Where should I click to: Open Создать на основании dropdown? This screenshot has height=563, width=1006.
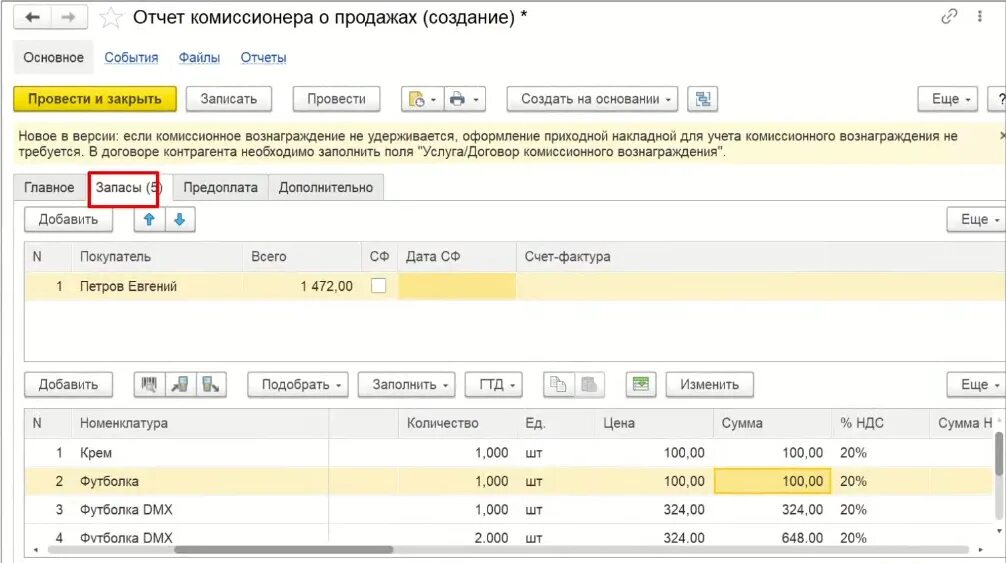[x=592, y=99]
